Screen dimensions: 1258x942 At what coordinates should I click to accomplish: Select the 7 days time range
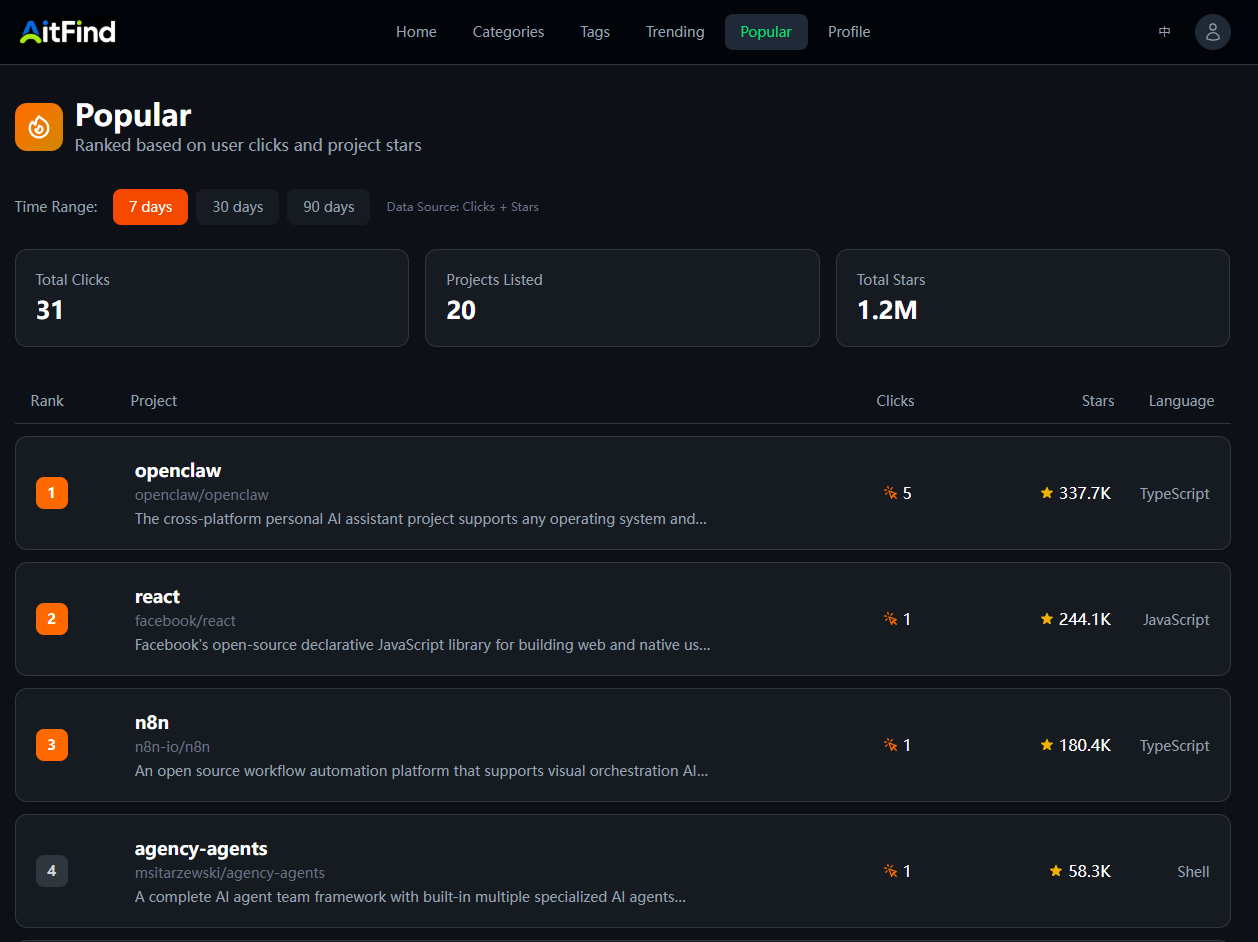point(150,207)
